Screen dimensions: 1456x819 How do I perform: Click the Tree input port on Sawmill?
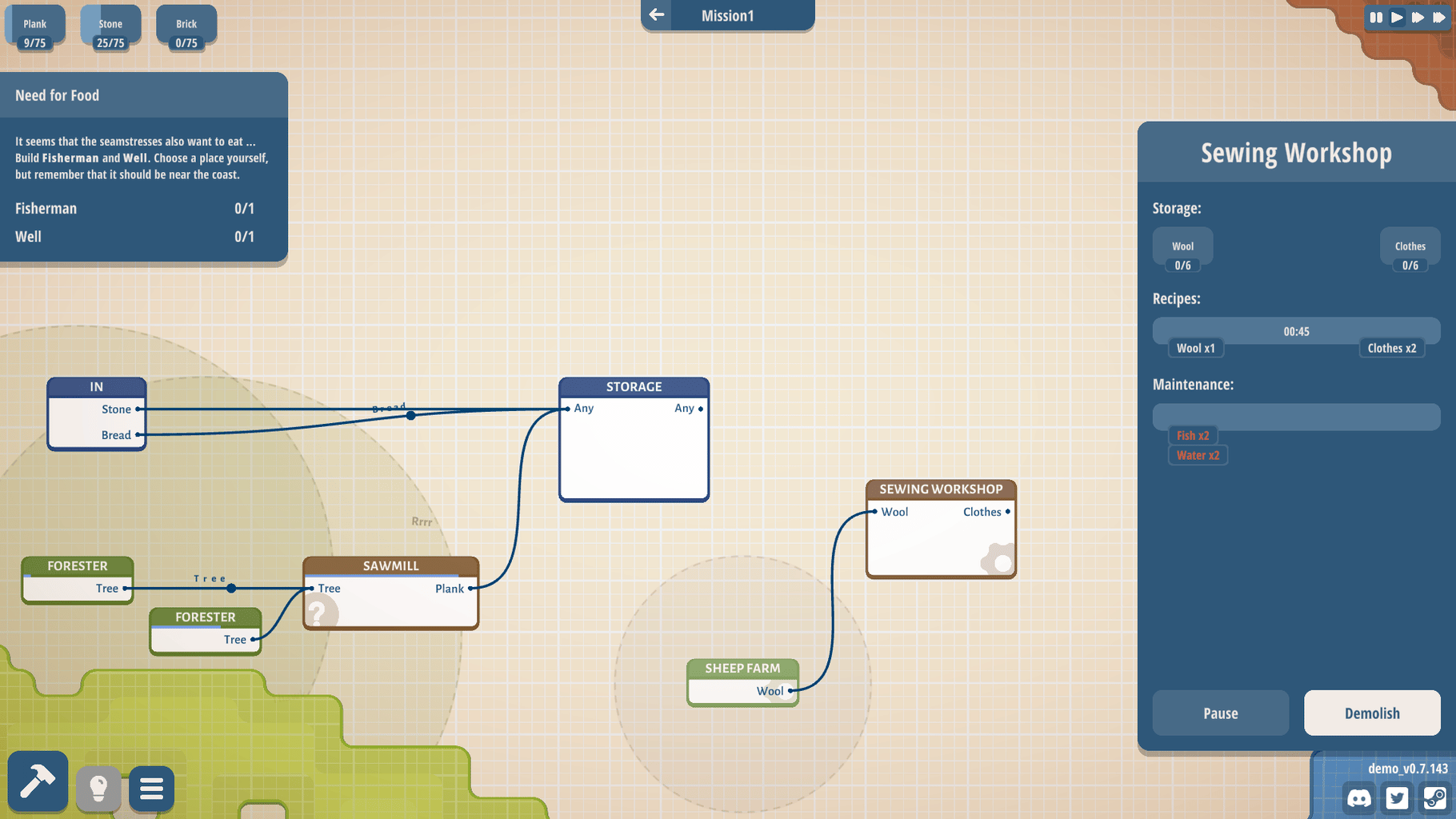click(x=311, y=589)
